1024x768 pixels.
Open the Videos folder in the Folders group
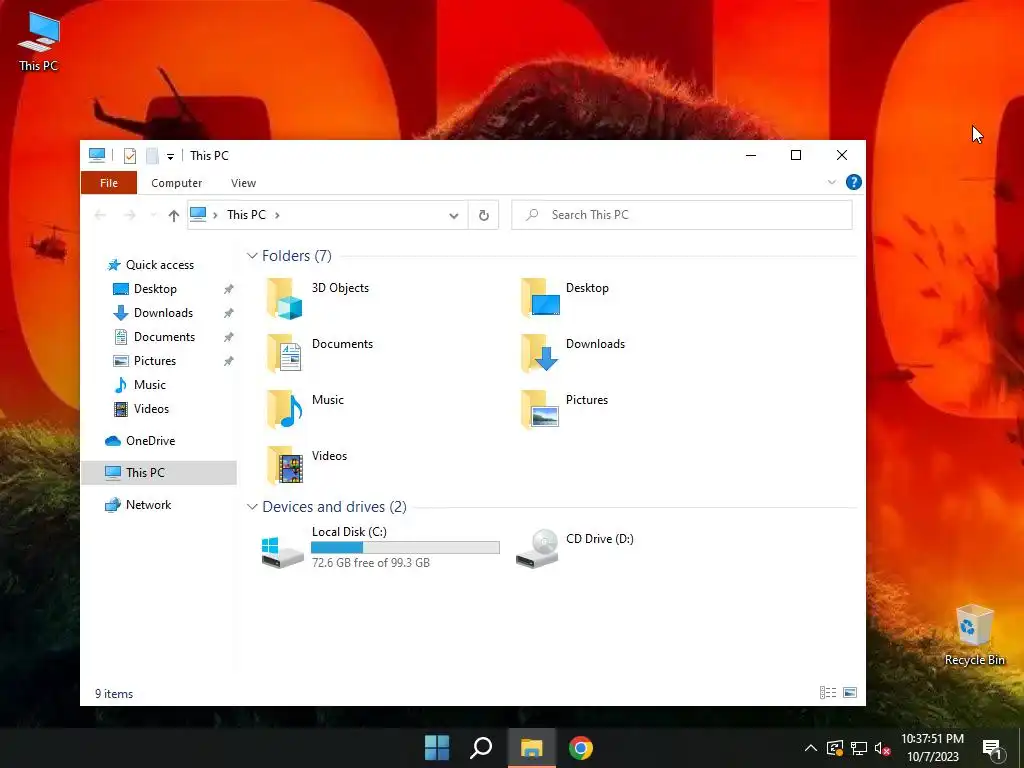point(308,466)
